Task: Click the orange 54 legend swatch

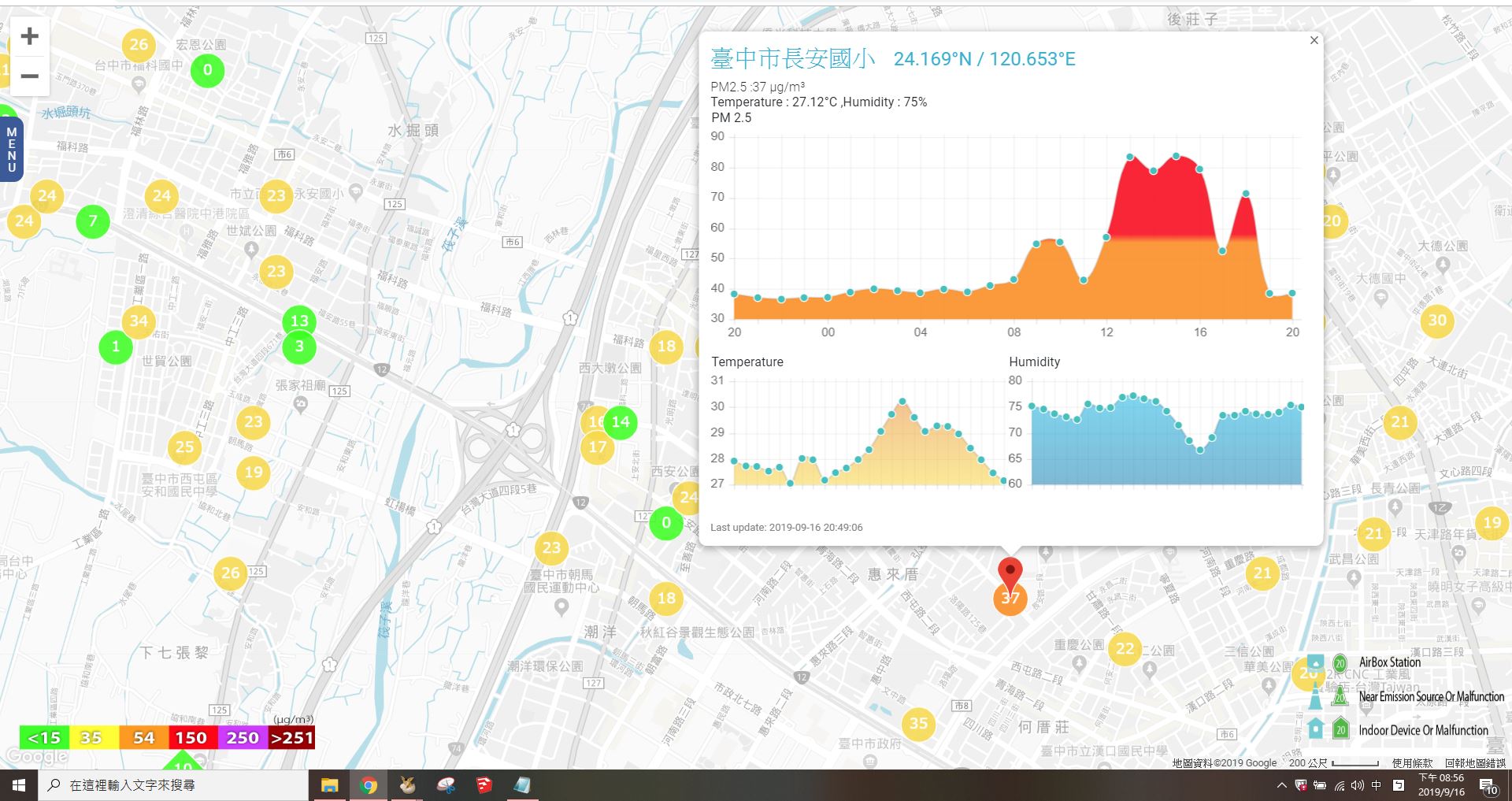Action: (143, 738)
